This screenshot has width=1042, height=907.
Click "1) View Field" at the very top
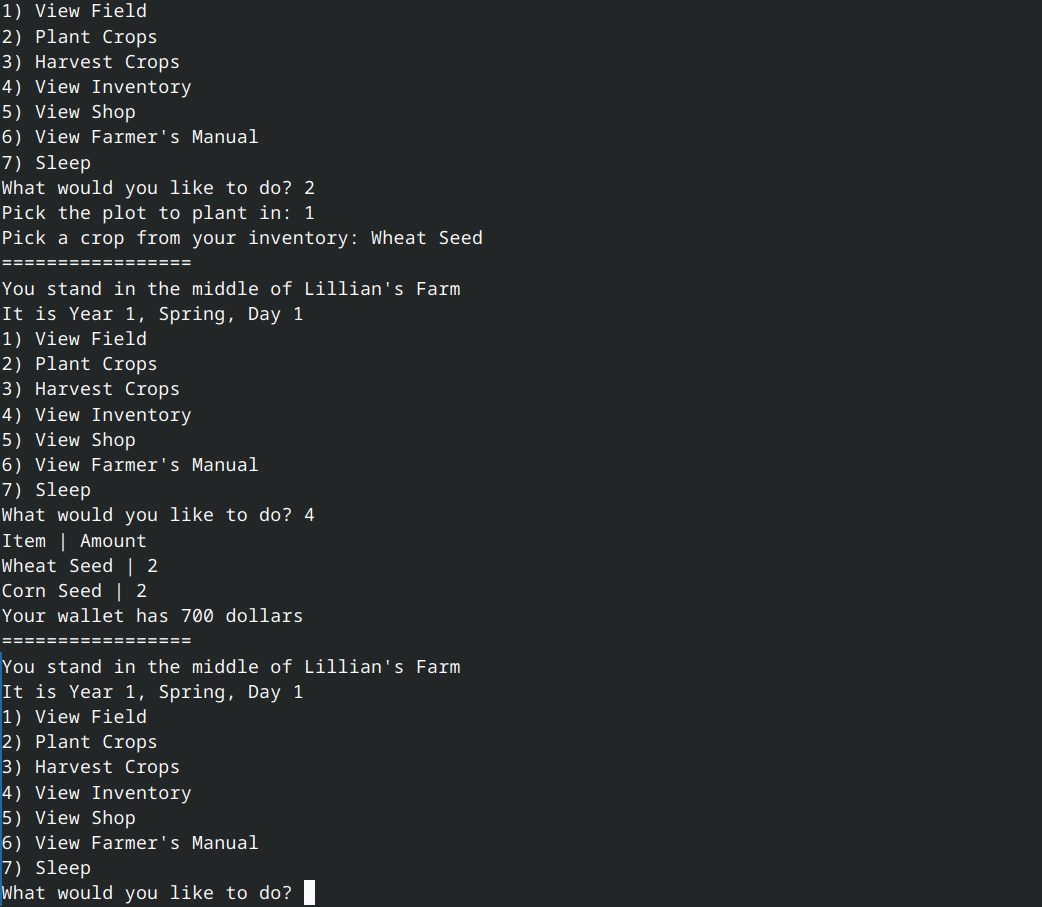tap(74, 11)
